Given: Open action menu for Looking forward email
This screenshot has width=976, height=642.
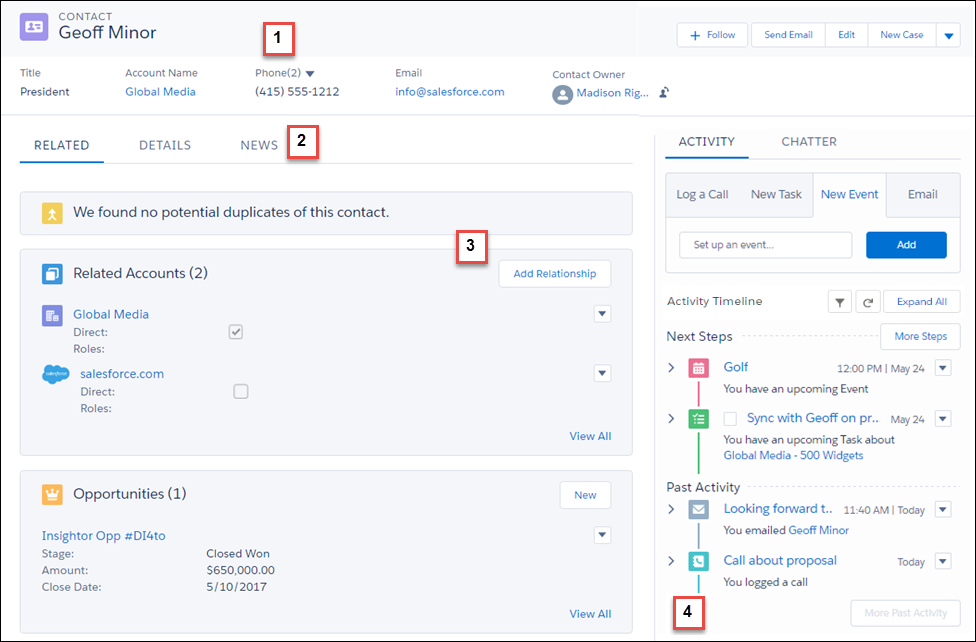Looking at the screenshot, I should coord(943,509).
